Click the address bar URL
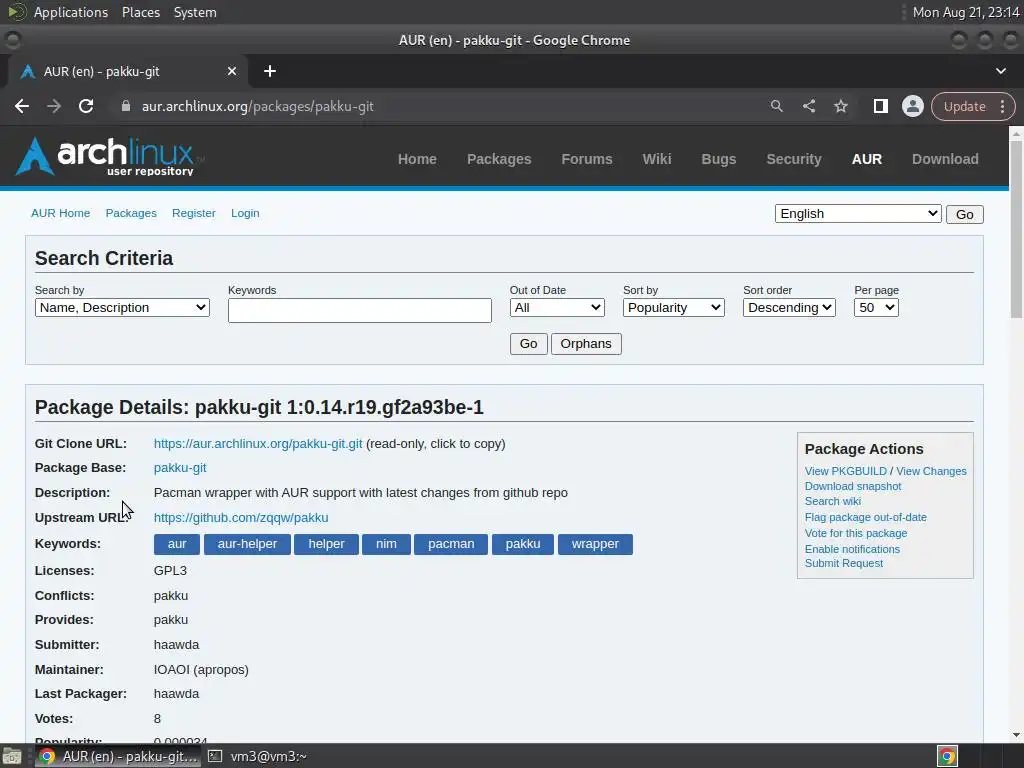The height and width of the screenshot is (768, 1024). click(x=257, y=106)
